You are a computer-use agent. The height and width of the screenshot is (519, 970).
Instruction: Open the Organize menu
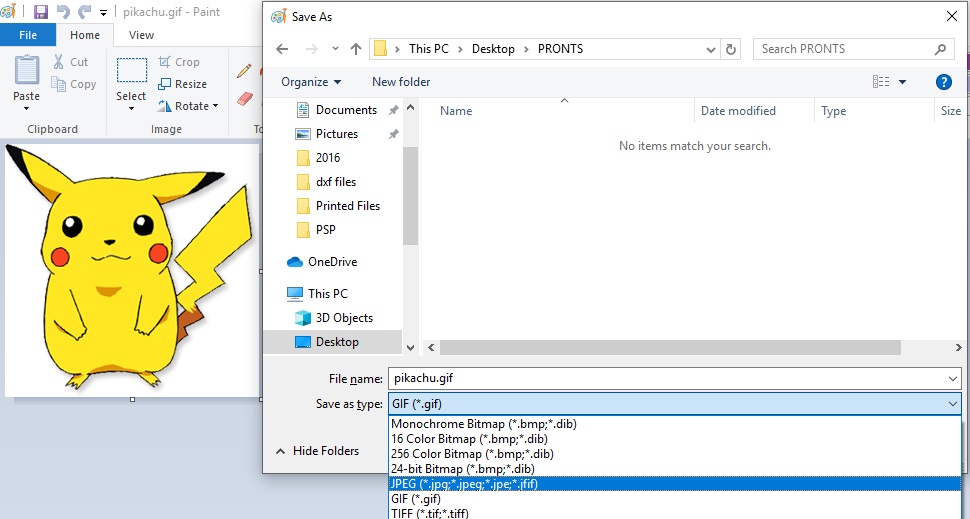tap(311, 82)
